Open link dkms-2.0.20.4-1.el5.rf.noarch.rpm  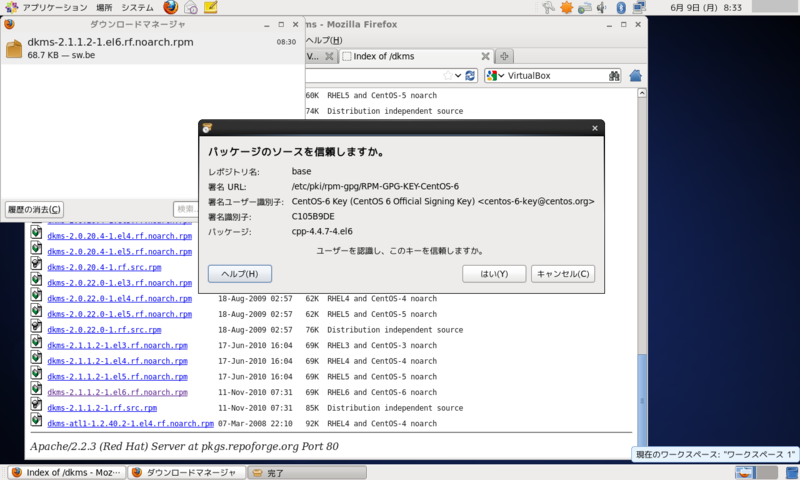119,252
